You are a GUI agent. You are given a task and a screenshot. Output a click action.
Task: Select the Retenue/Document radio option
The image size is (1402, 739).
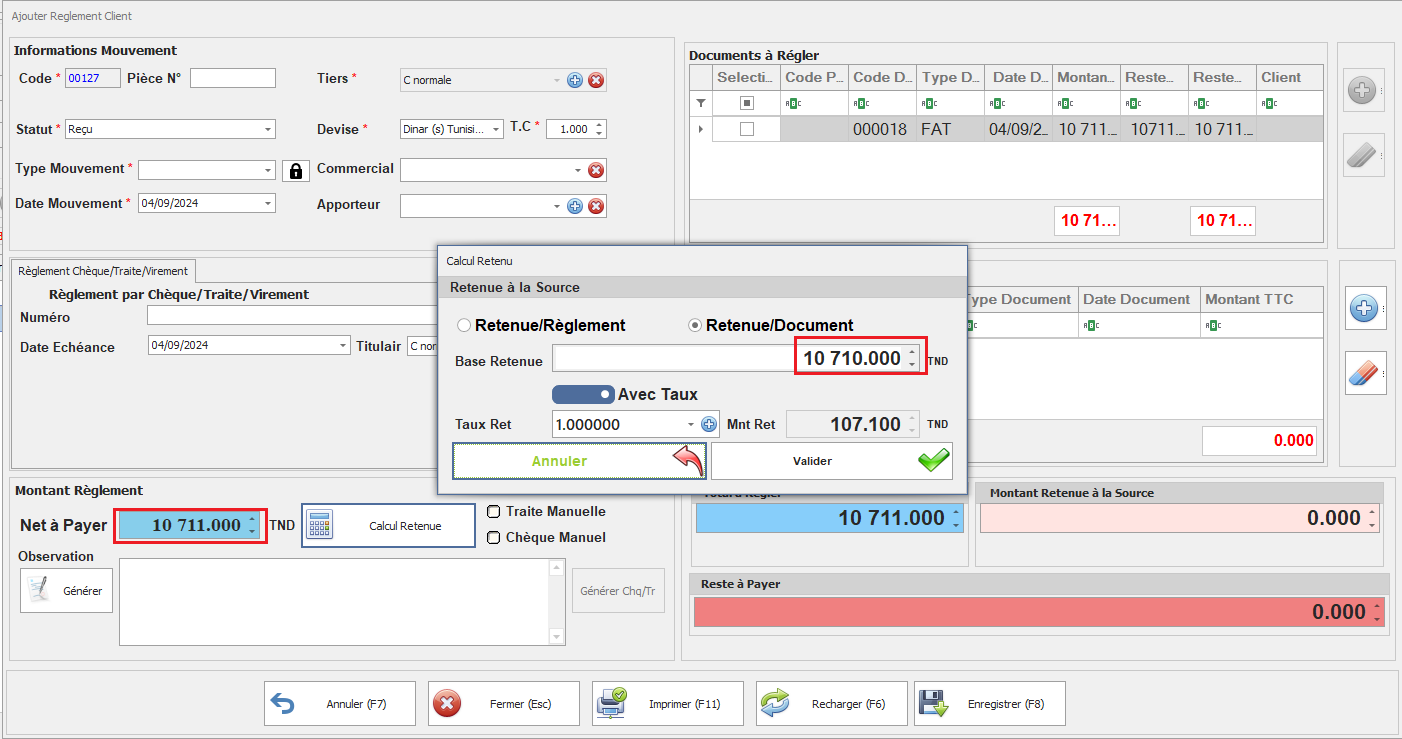click(771, 325)
